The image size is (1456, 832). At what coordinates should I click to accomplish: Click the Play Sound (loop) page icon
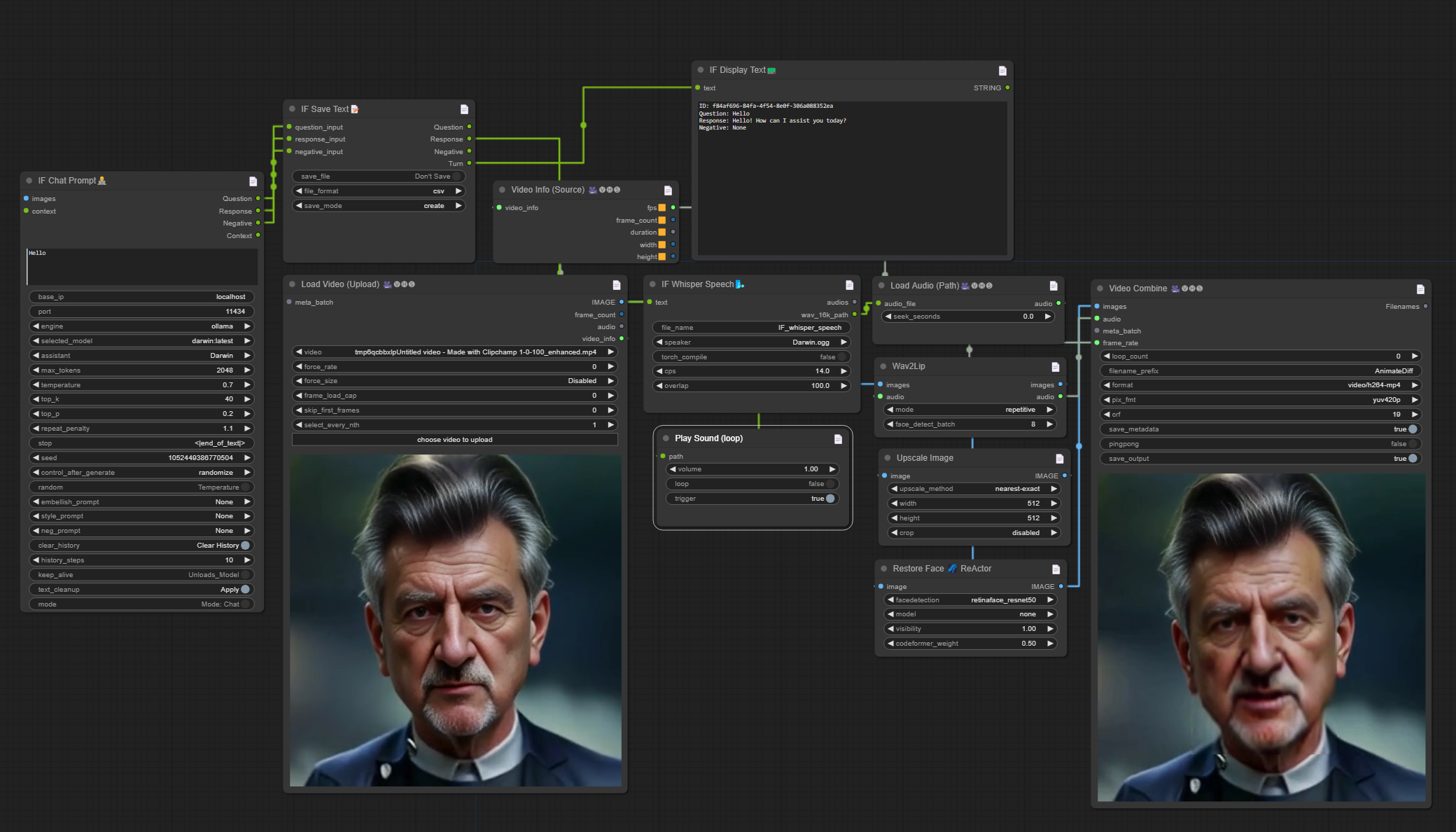[838, 439]
